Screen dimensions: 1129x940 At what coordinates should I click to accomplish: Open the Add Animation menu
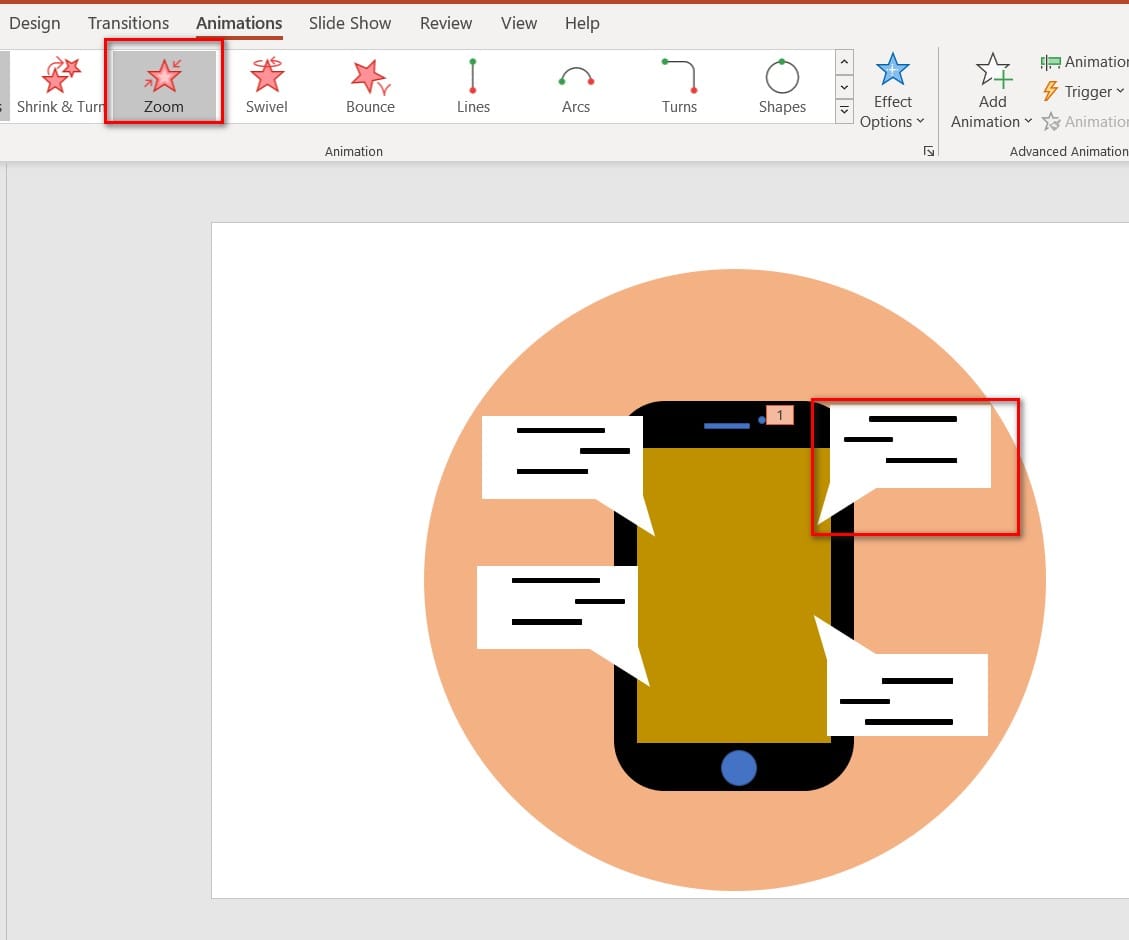click(x=992, y=92)
